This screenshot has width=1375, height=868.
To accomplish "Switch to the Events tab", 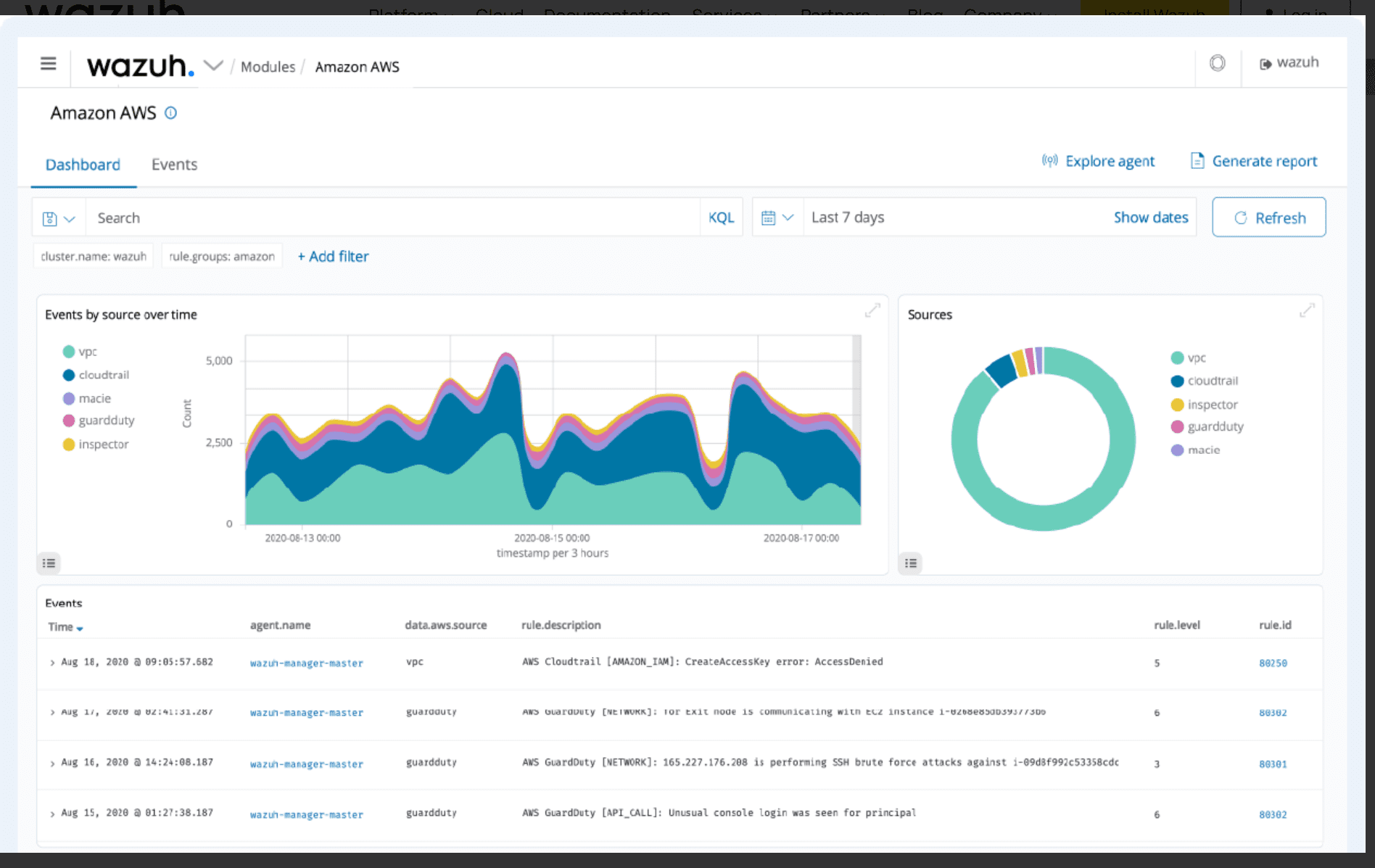I will [174, 165].
